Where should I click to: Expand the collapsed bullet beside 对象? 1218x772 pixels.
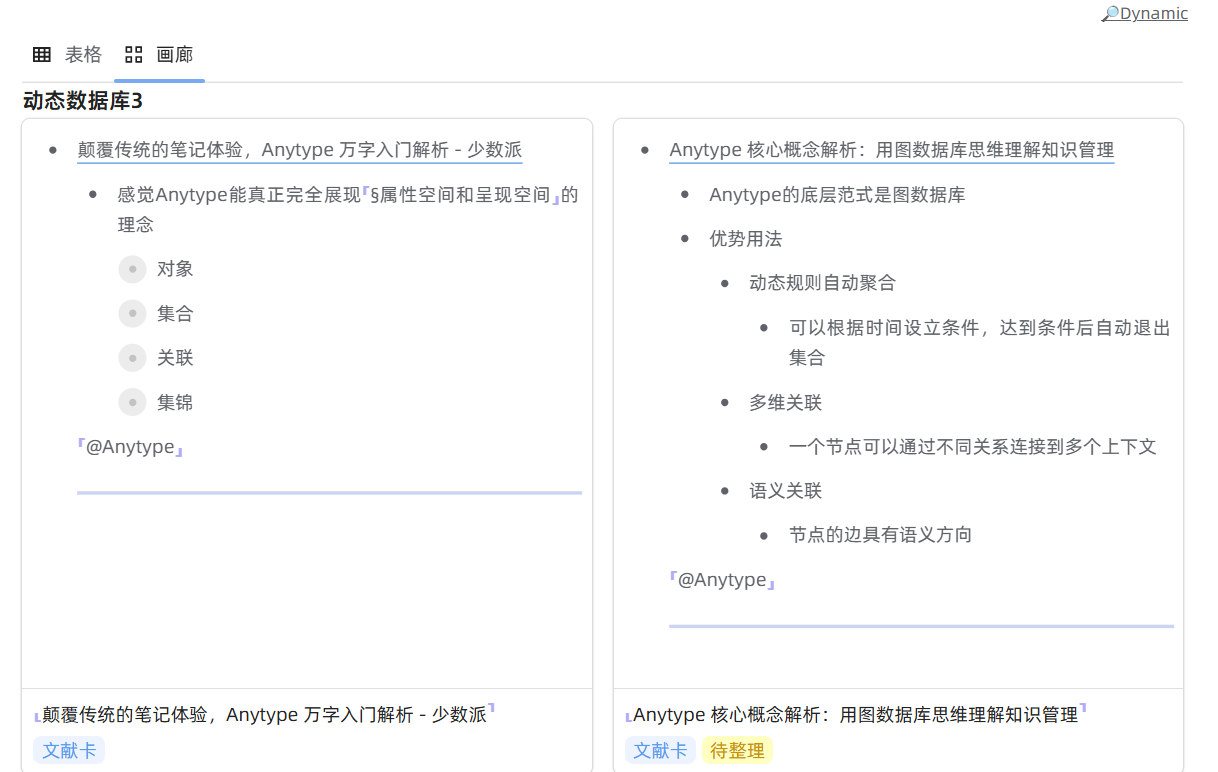132,270
